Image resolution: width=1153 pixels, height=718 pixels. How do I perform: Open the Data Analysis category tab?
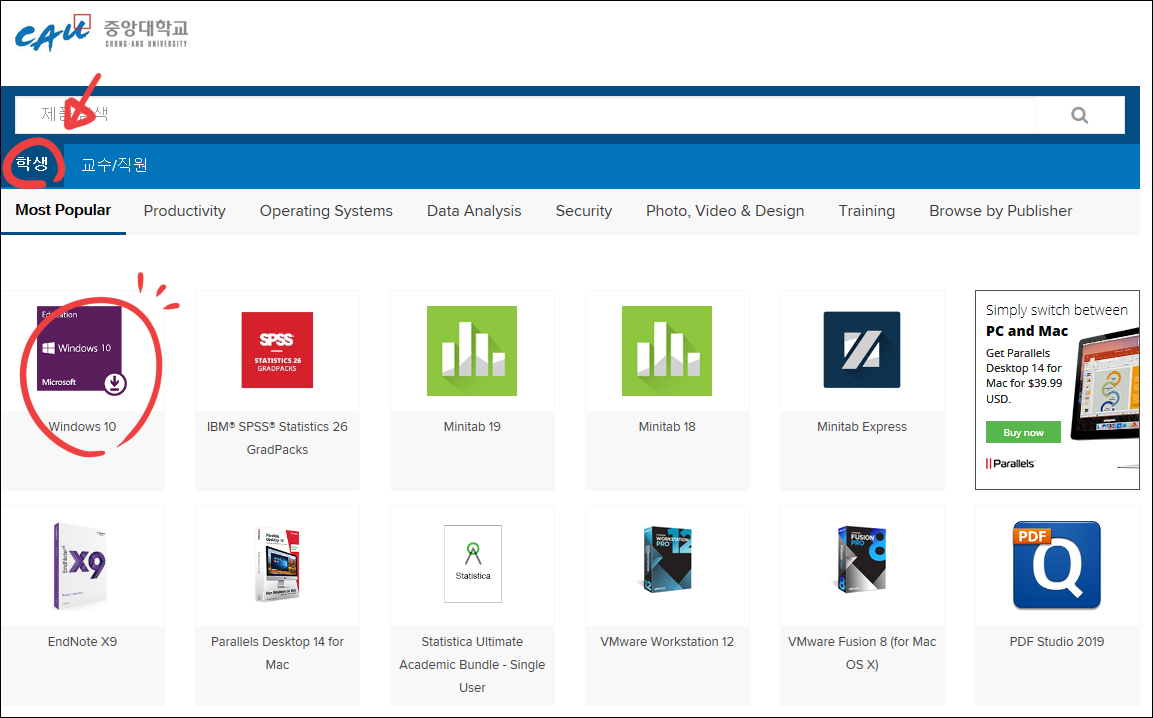(474, 211)
